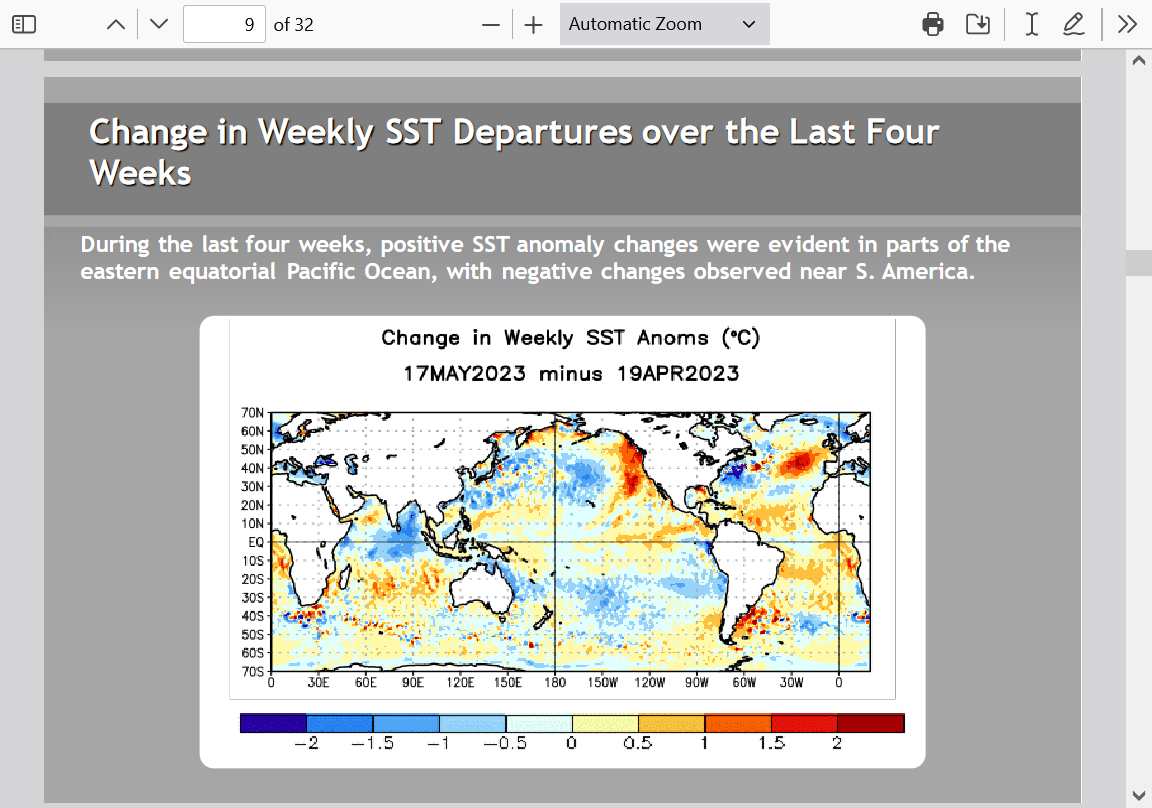Click the slide title 'Change in Weekly SST Departures'
Screen dimensions: 1152x808
pyautogui.click(x=359, y=132)
